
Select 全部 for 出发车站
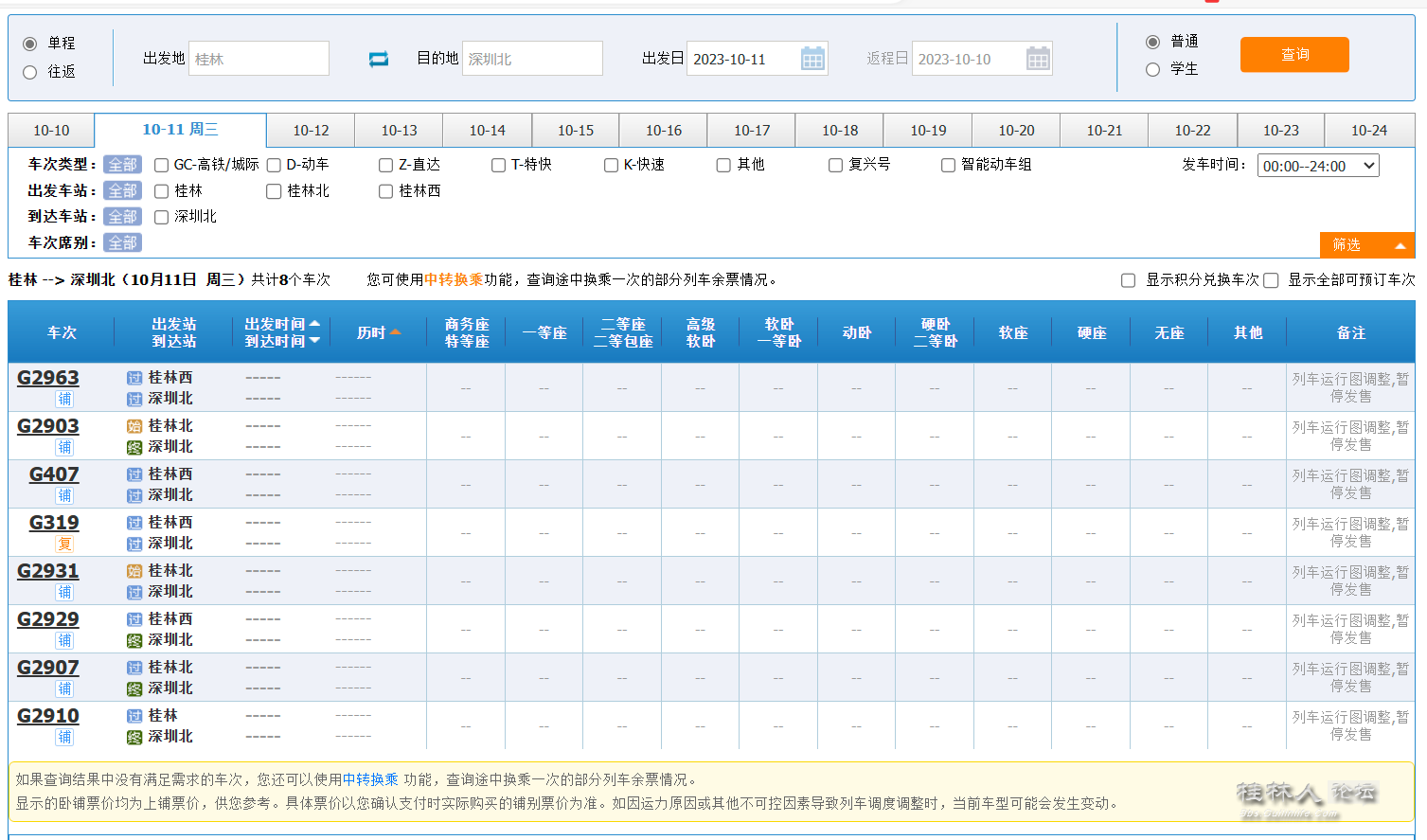[x=122, y=190]
